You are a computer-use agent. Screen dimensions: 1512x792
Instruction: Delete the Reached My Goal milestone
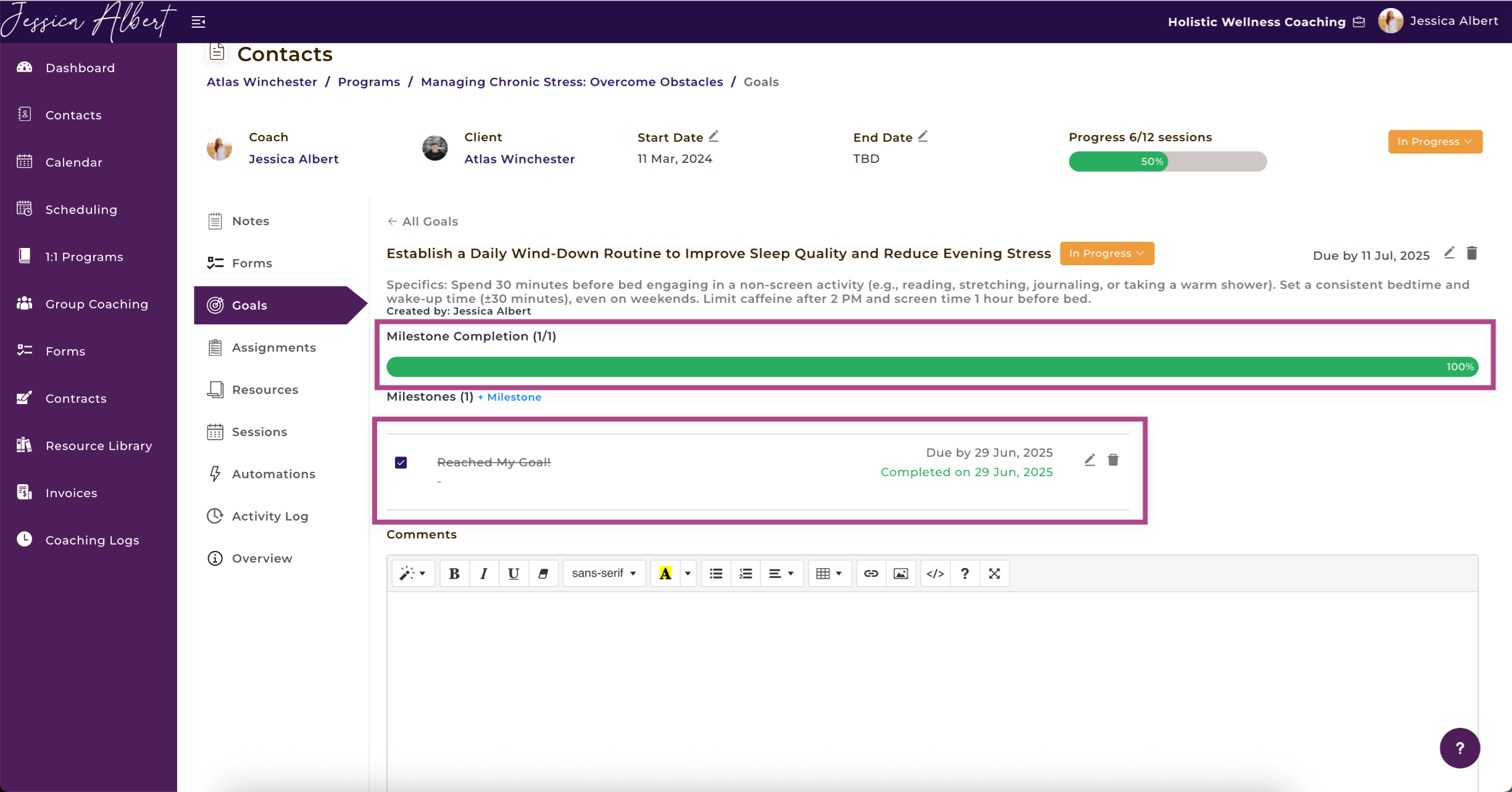[1113, 460]
